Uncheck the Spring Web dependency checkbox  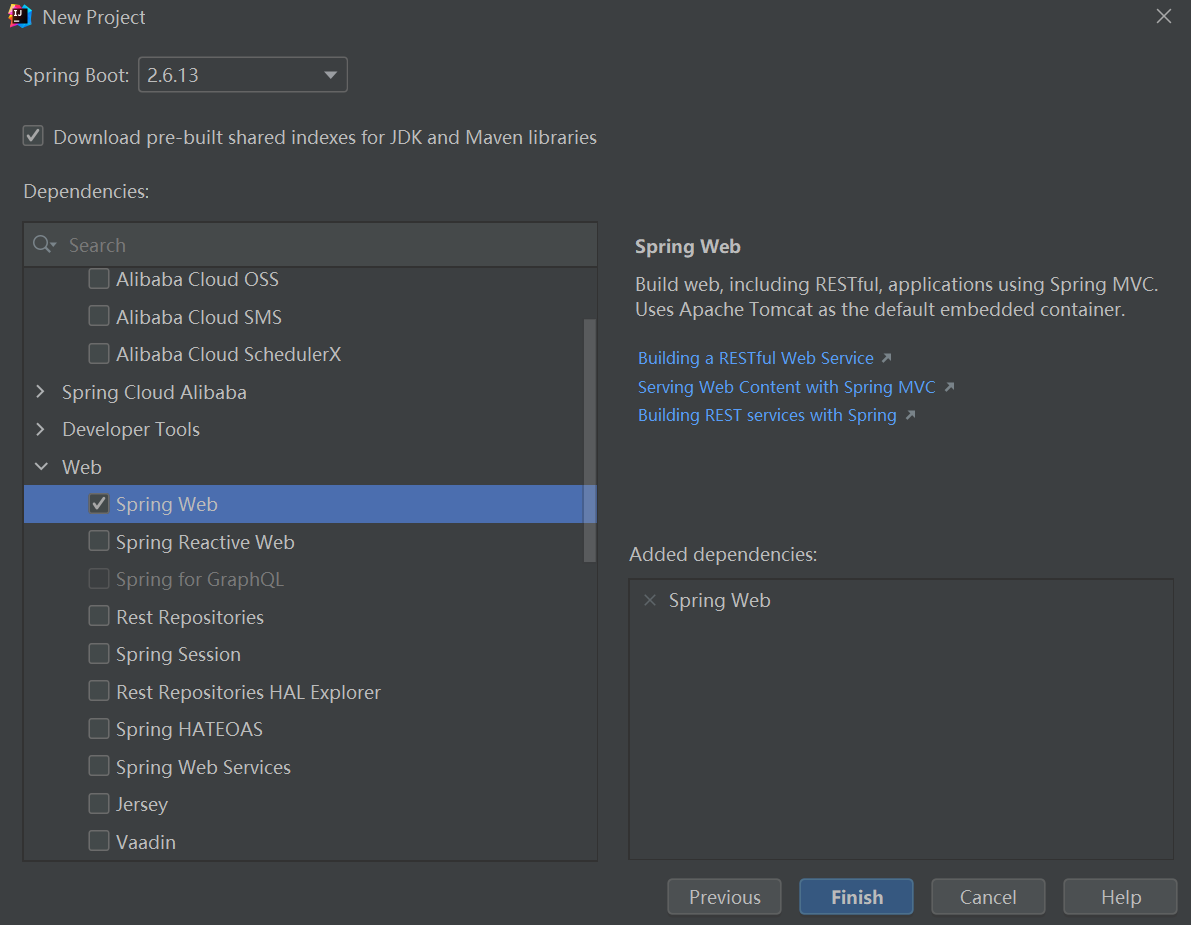pos(99,504)
